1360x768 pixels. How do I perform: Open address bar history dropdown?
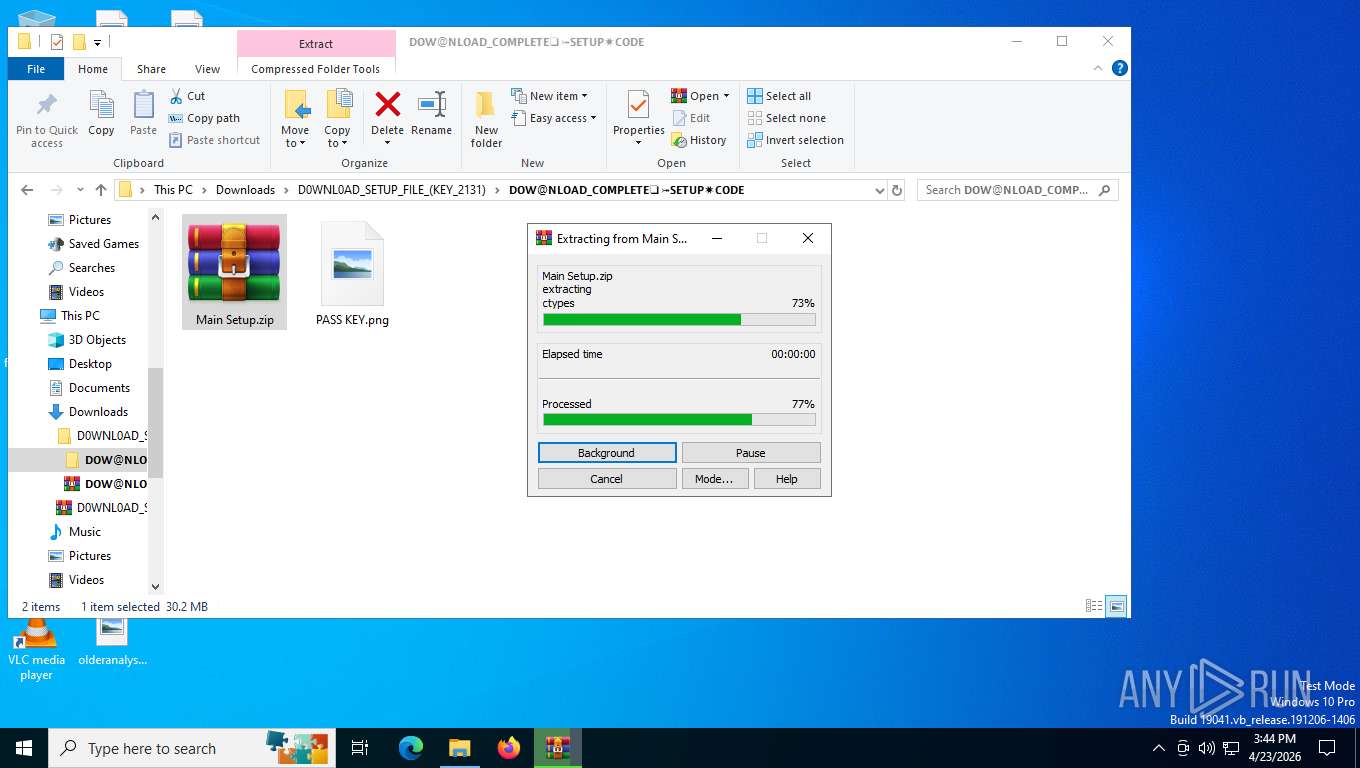(x=879, y=190)
